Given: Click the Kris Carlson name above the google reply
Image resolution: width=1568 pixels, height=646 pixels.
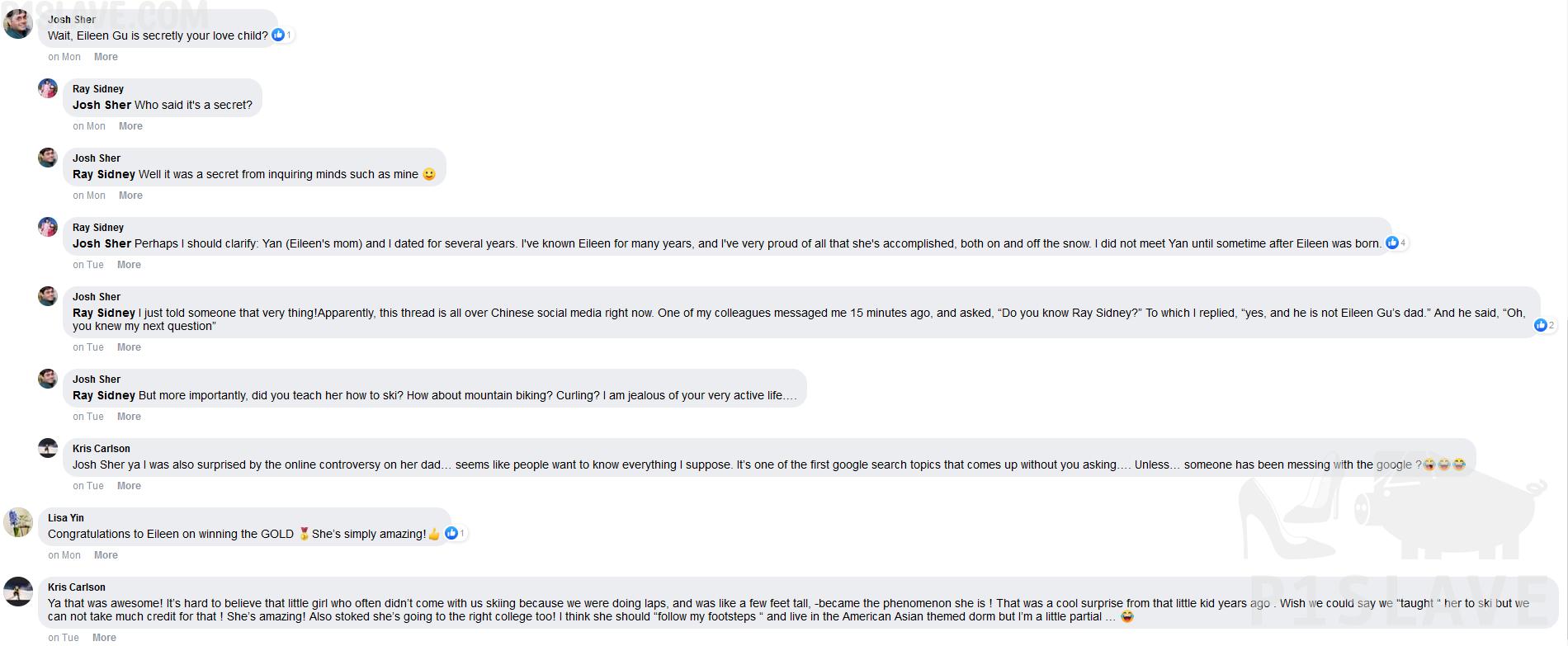Looking at the screenshot, I should pyautogui.click(x=102, y=449).
